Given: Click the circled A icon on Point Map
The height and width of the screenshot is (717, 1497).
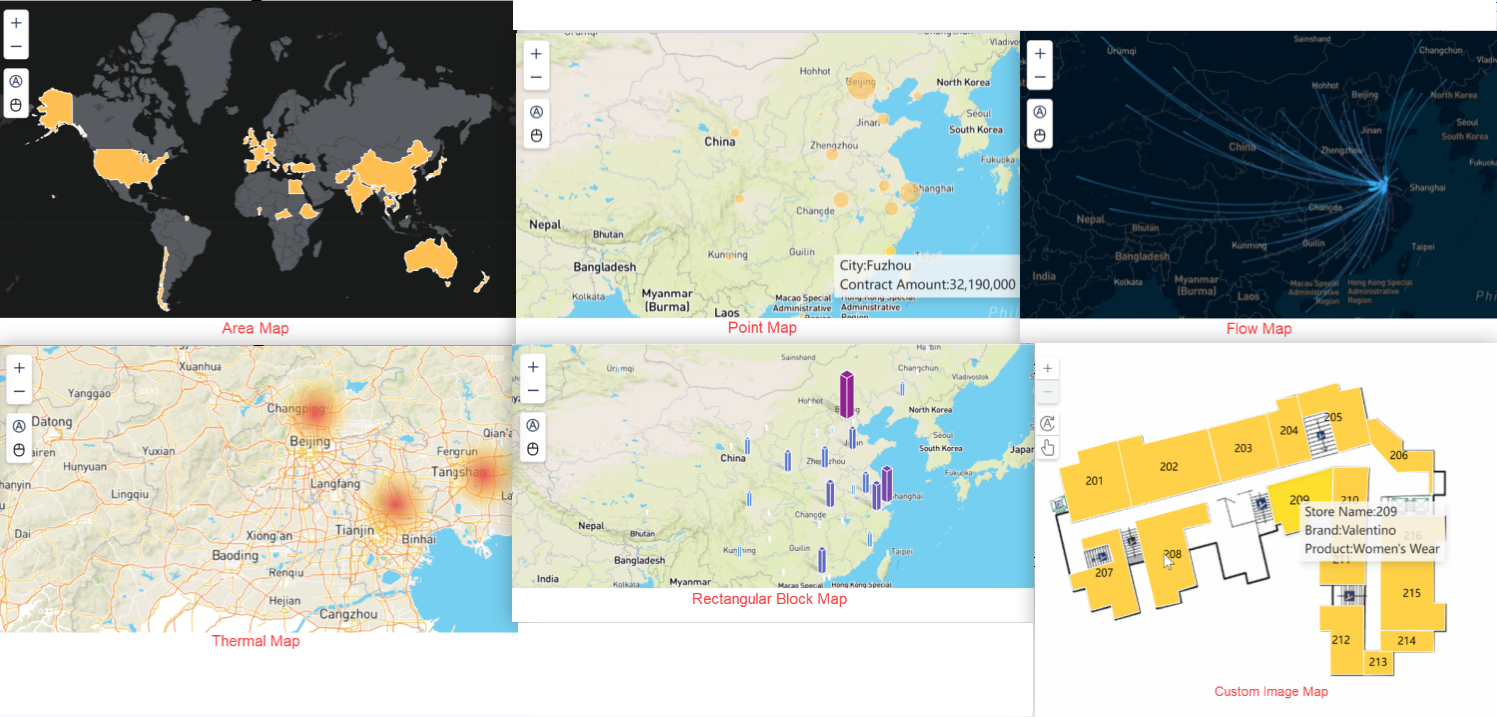Looking at the screenshot, I should (536, 113).
